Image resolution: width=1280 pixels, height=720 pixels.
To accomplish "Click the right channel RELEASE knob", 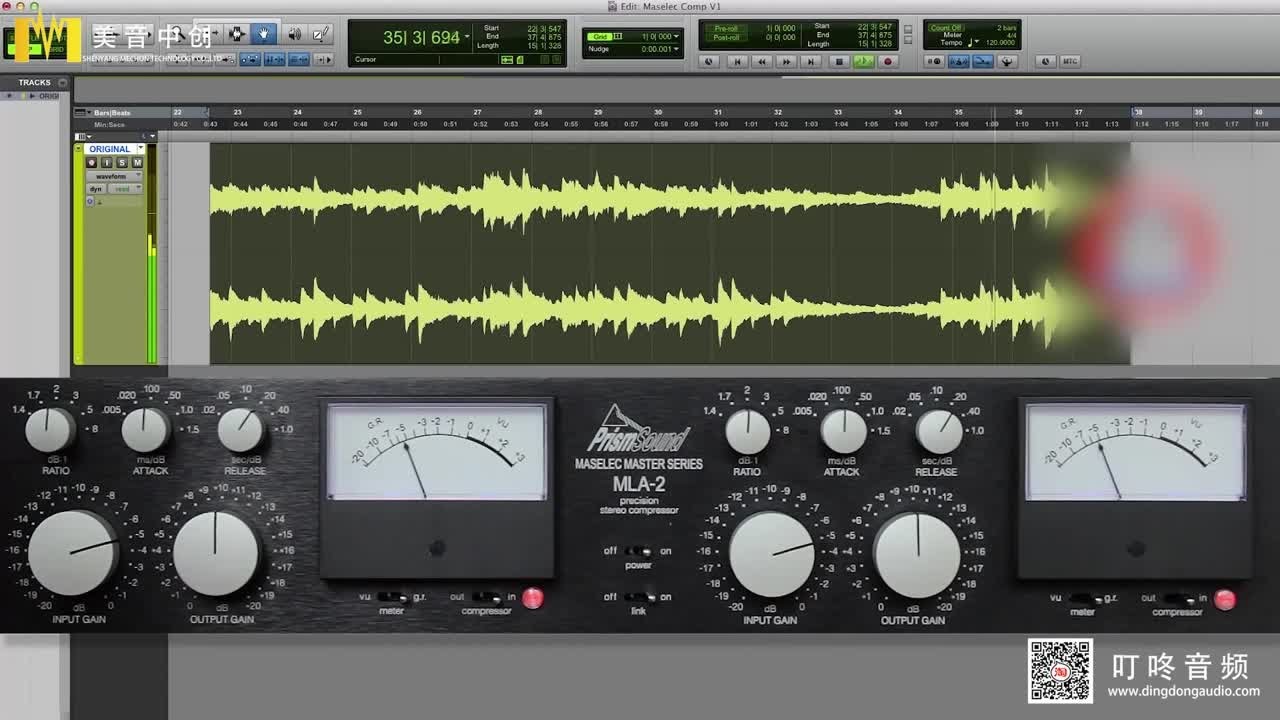I will (939, 432).
